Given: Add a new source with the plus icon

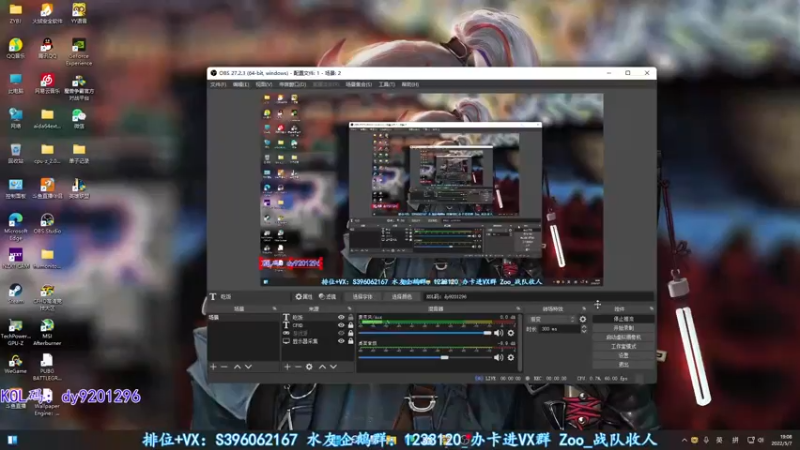Looking at the screenshot, I should point(287,366).
